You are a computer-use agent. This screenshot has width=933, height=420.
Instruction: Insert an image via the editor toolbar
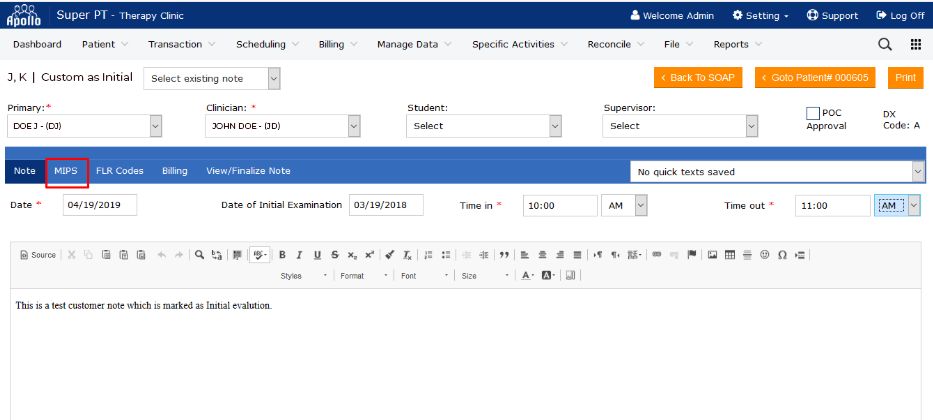click(x=713, y=255)
